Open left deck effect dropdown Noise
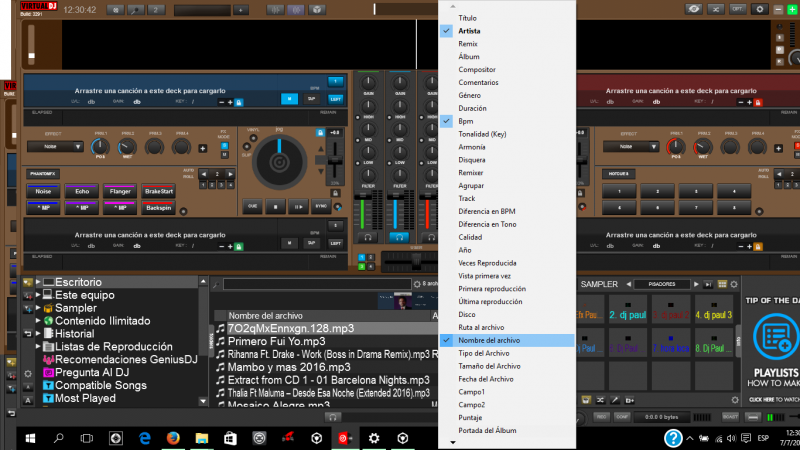Image resolution: width=800 pixels, height=450 pixels. click(55, 146)
